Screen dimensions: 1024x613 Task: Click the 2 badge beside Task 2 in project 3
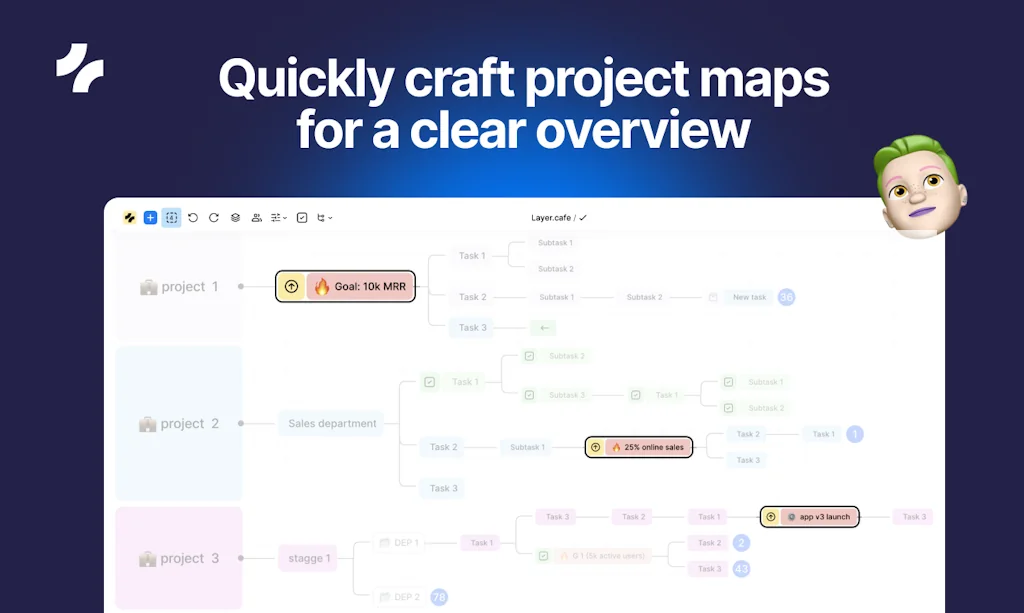pyautogui.click(x=741, y=542)
